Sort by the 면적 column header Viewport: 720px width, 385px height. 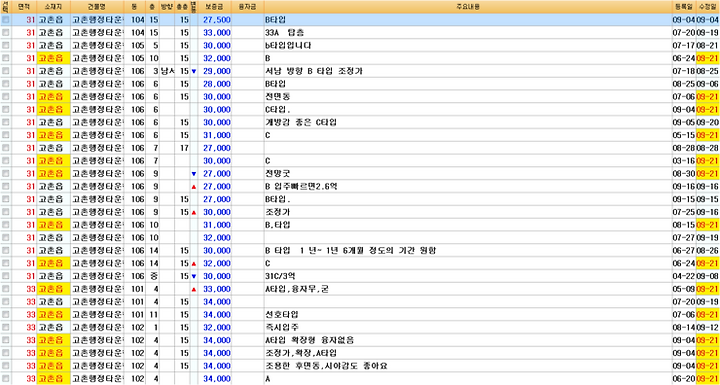point(23,7)
